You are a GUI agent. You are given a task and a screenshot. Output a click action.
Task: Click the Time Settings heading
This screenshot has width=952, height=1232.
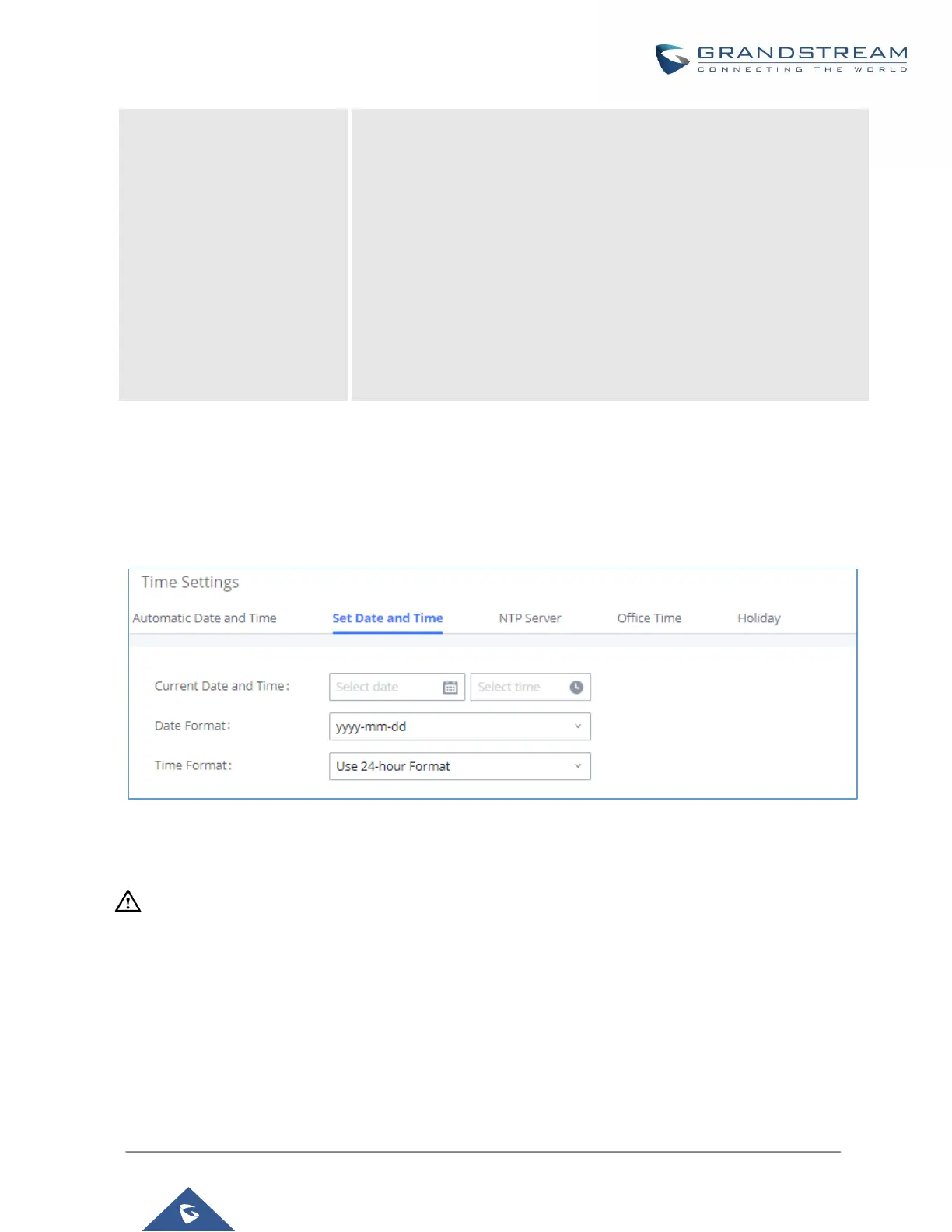tap(190, 583)
